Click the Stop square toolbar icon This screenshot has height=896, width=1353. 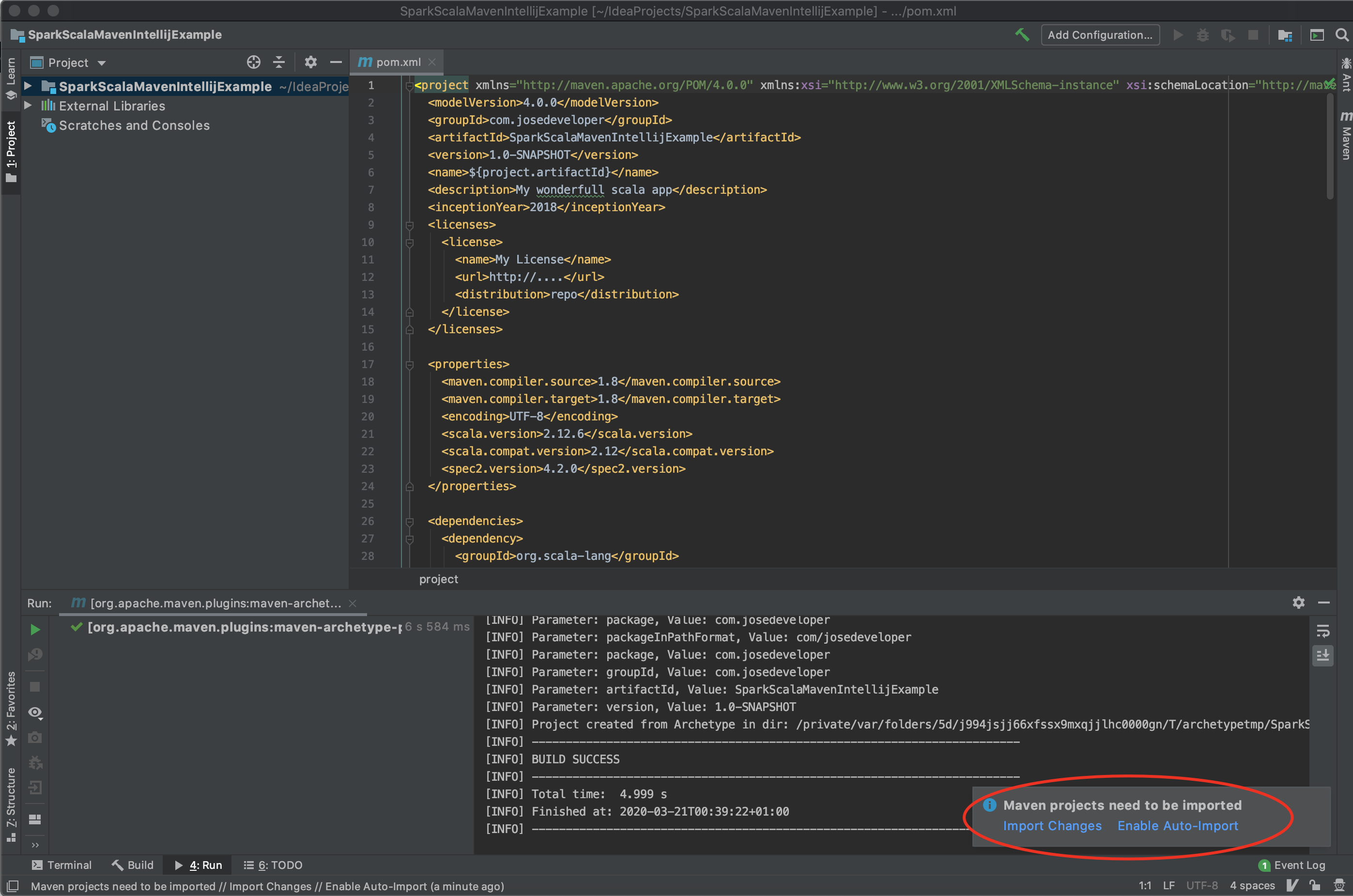click(1253, 35)
